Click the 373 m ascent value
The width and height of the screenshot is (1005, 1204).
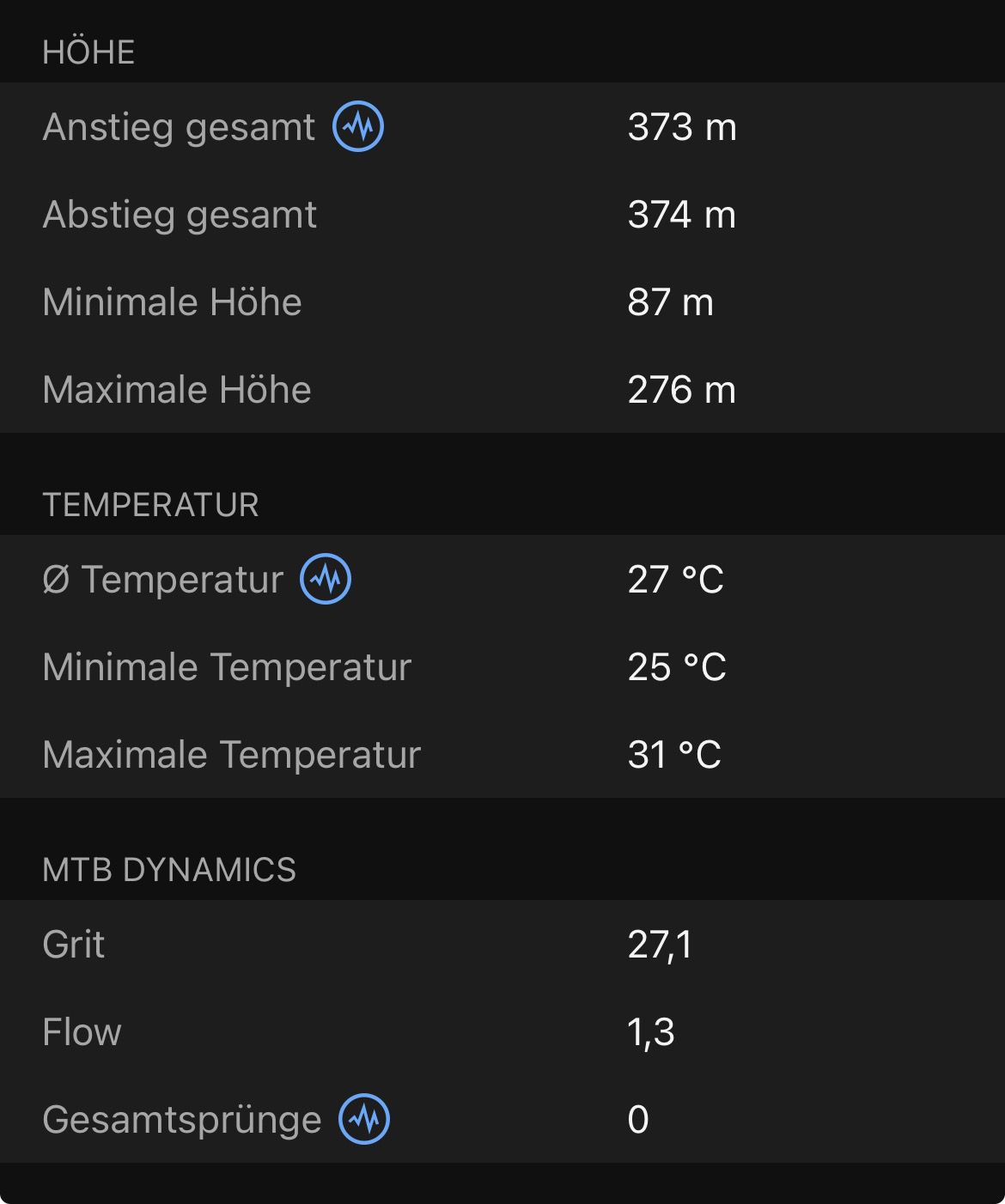pyautogui.click(x=682, y=127)
